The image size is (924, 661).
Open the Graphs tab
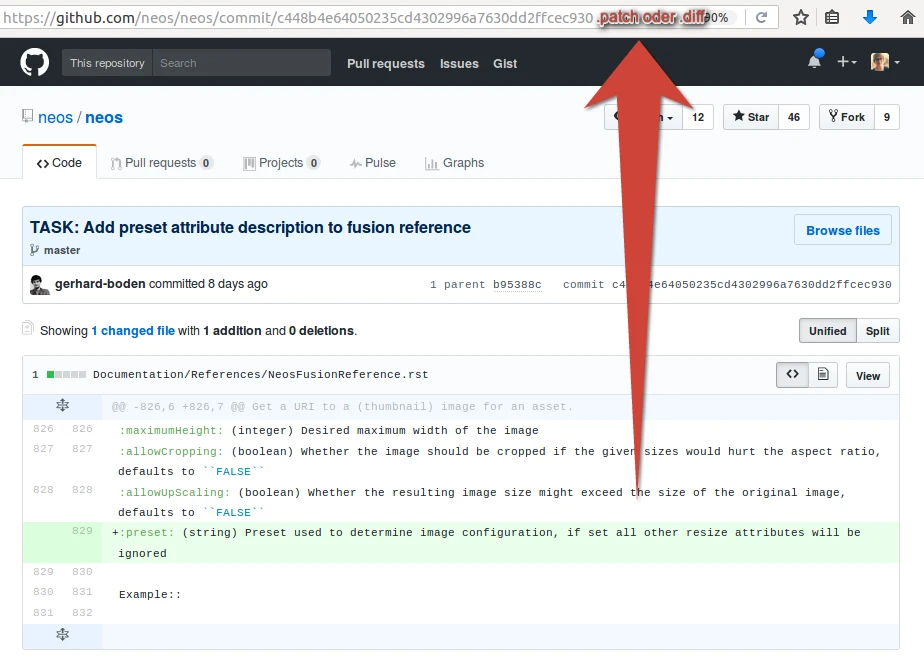click(x=454, y=163)
